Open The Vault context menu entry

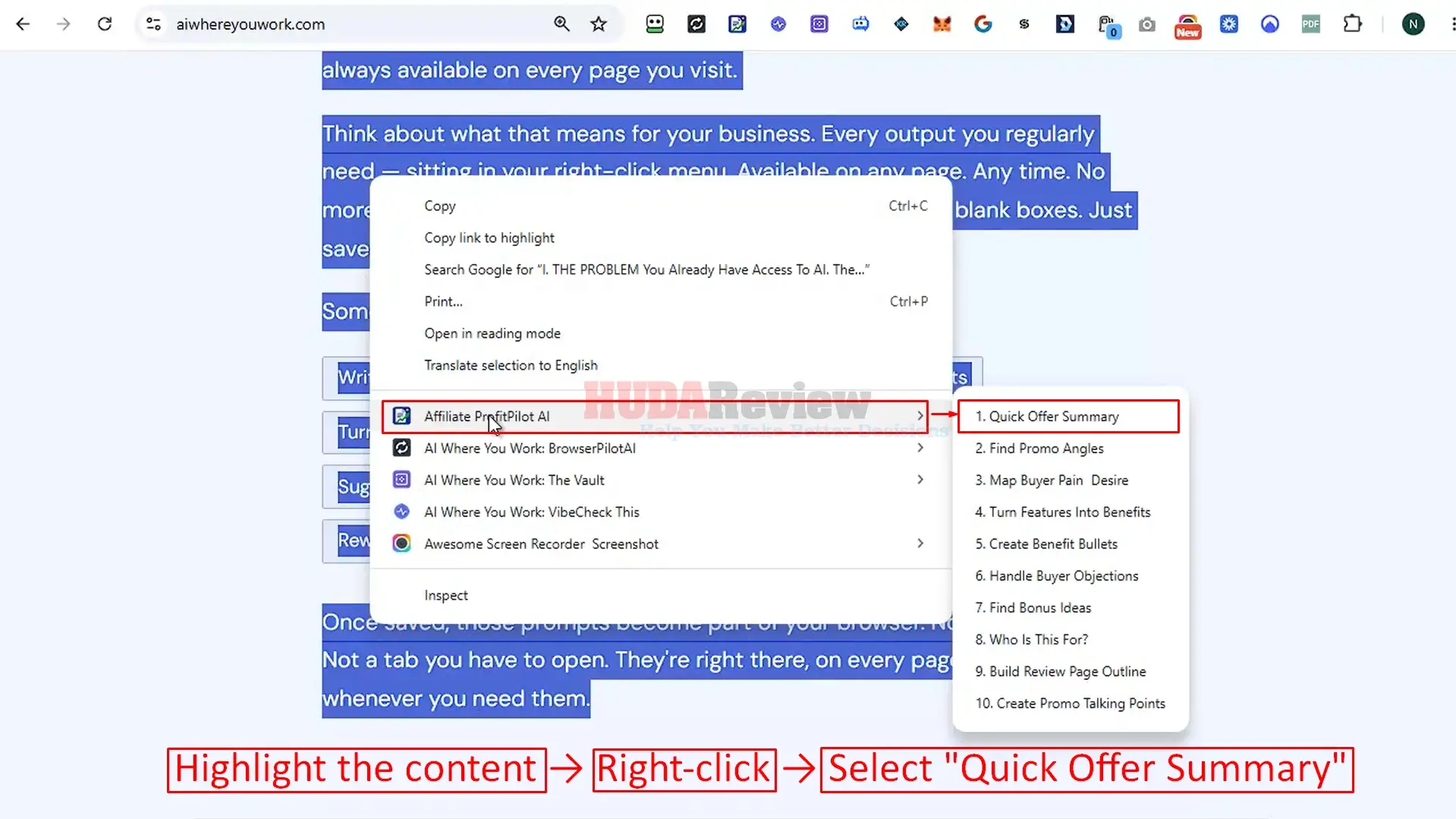tap(661, 480)
